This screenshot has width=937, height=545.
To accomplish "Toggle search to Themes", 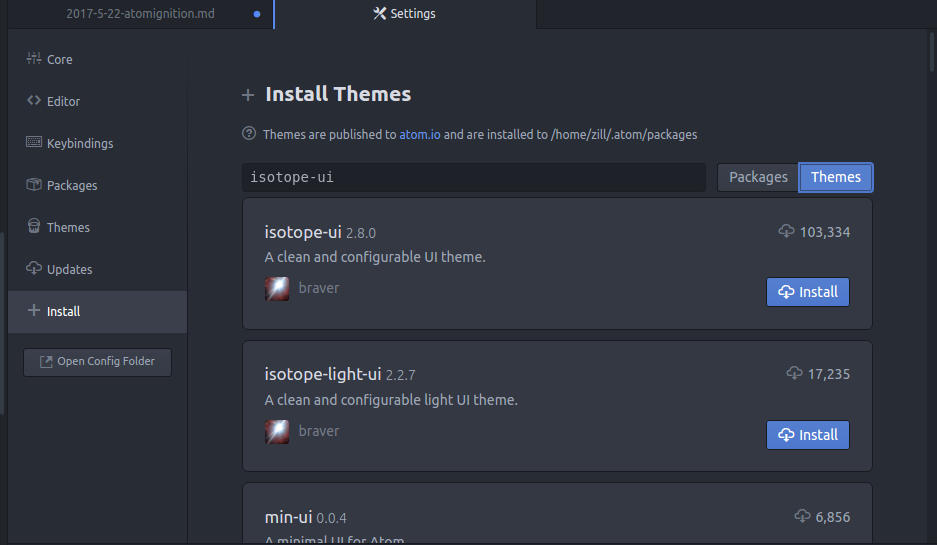I will click(x=835, y=177).
